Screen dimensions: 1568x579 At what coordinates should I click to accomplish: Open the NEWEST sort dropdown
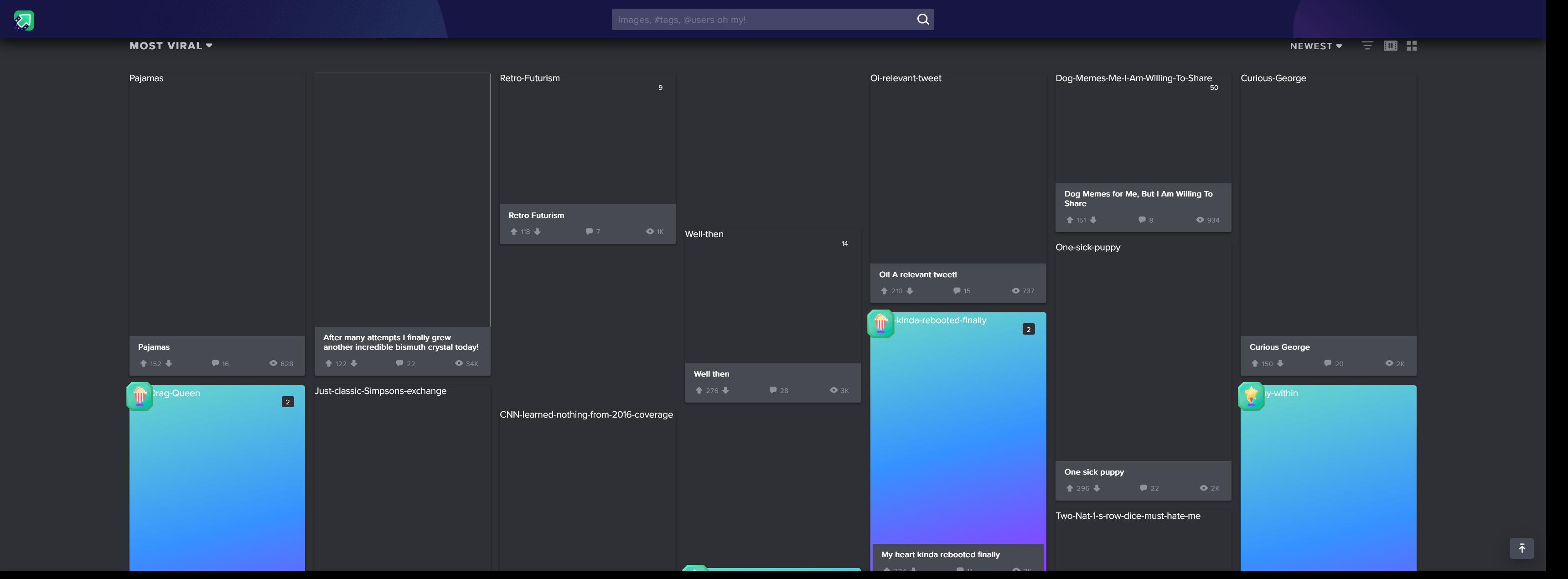(x=1316, y=46)
